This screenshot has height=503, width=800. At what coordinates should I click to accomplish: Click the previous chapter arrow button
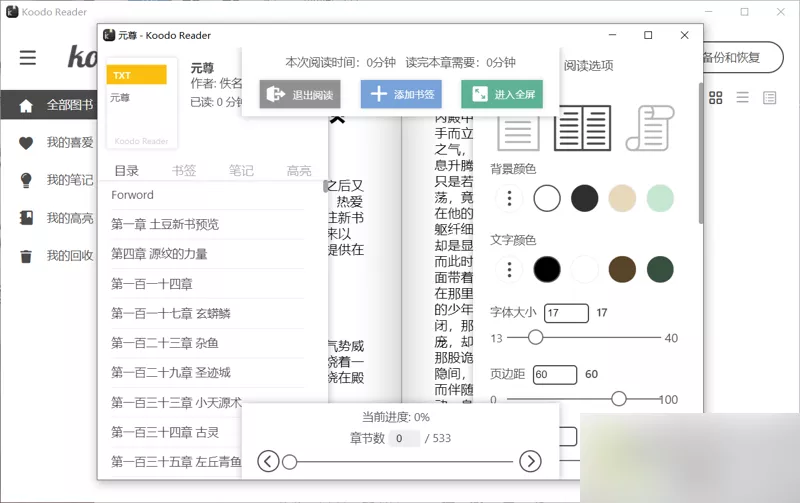(268, 461)
